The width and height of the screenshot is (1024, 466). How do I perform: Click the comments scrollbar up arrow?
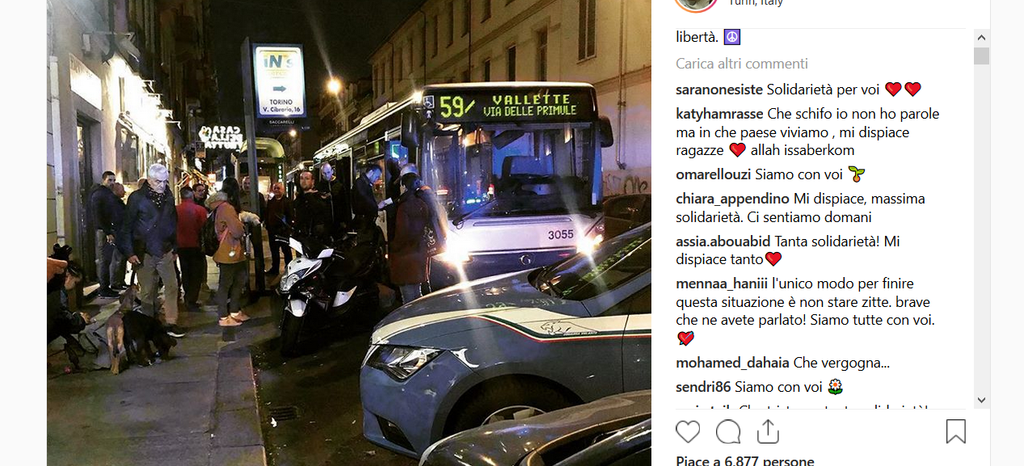tap(981, 37)
